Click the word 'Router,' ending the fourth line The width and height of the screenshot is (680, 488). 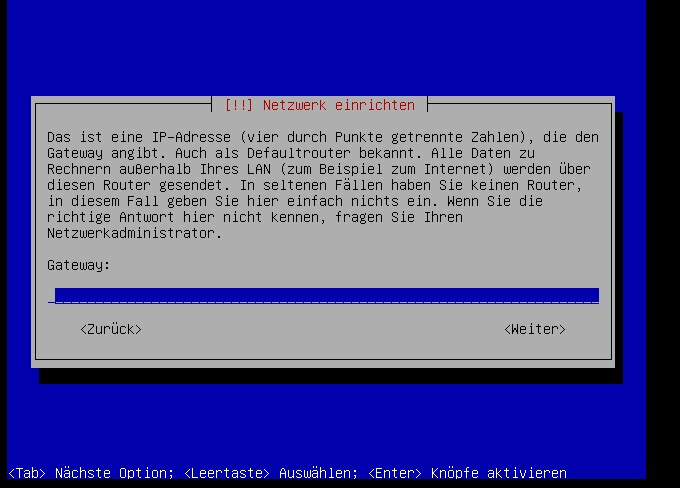pyautogui.click(x=554, y=185)
